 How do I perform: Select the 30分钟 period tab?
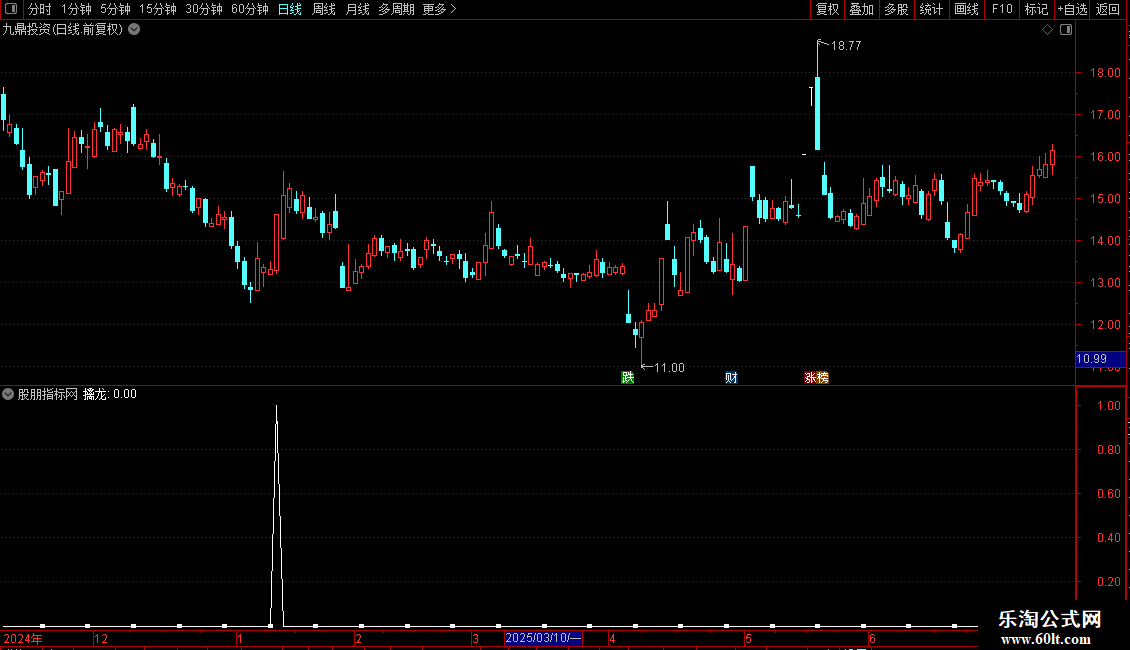204,9
